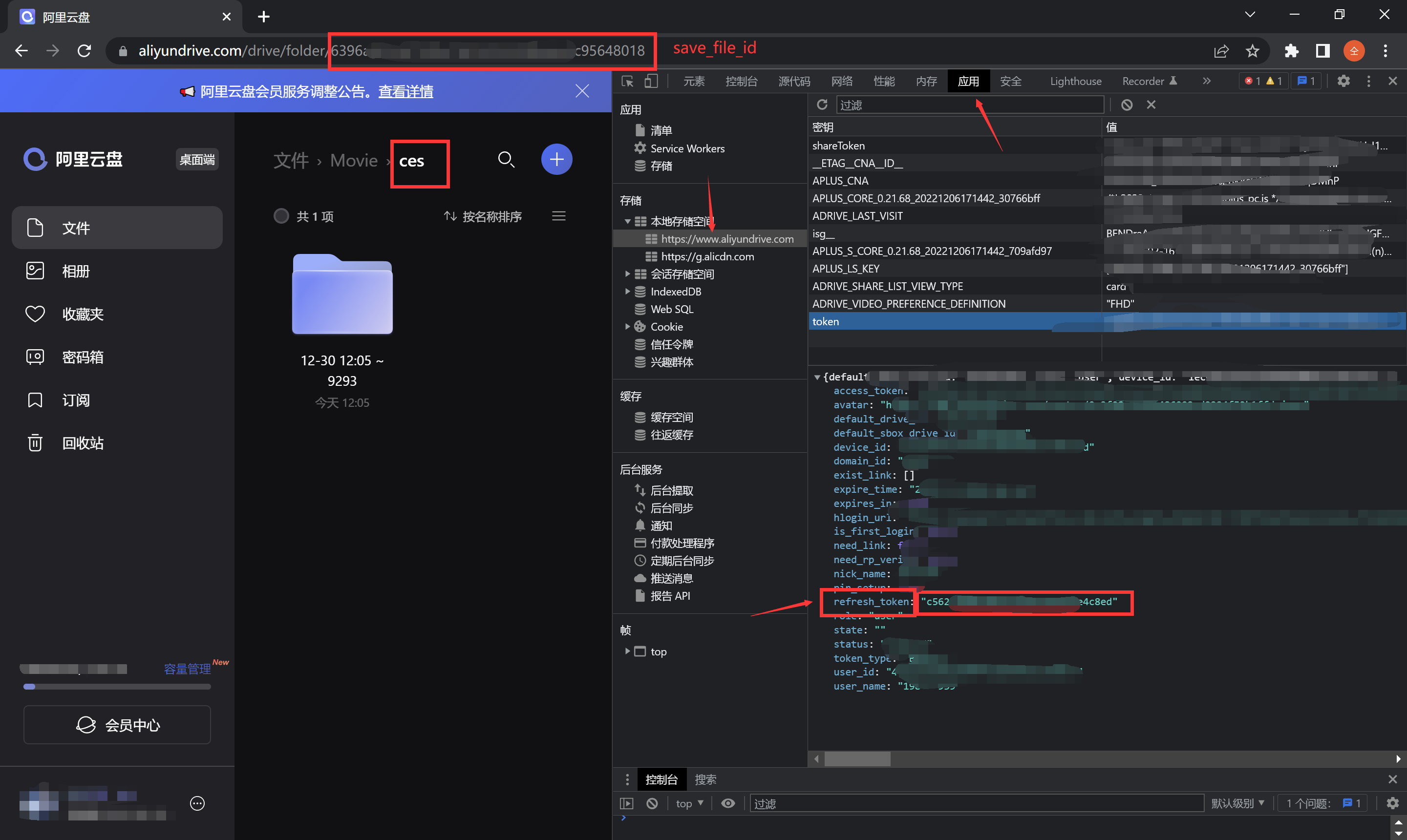Click the horizontal scrollbar under token preview
The image size is (1407, 840).
point(856,758)
